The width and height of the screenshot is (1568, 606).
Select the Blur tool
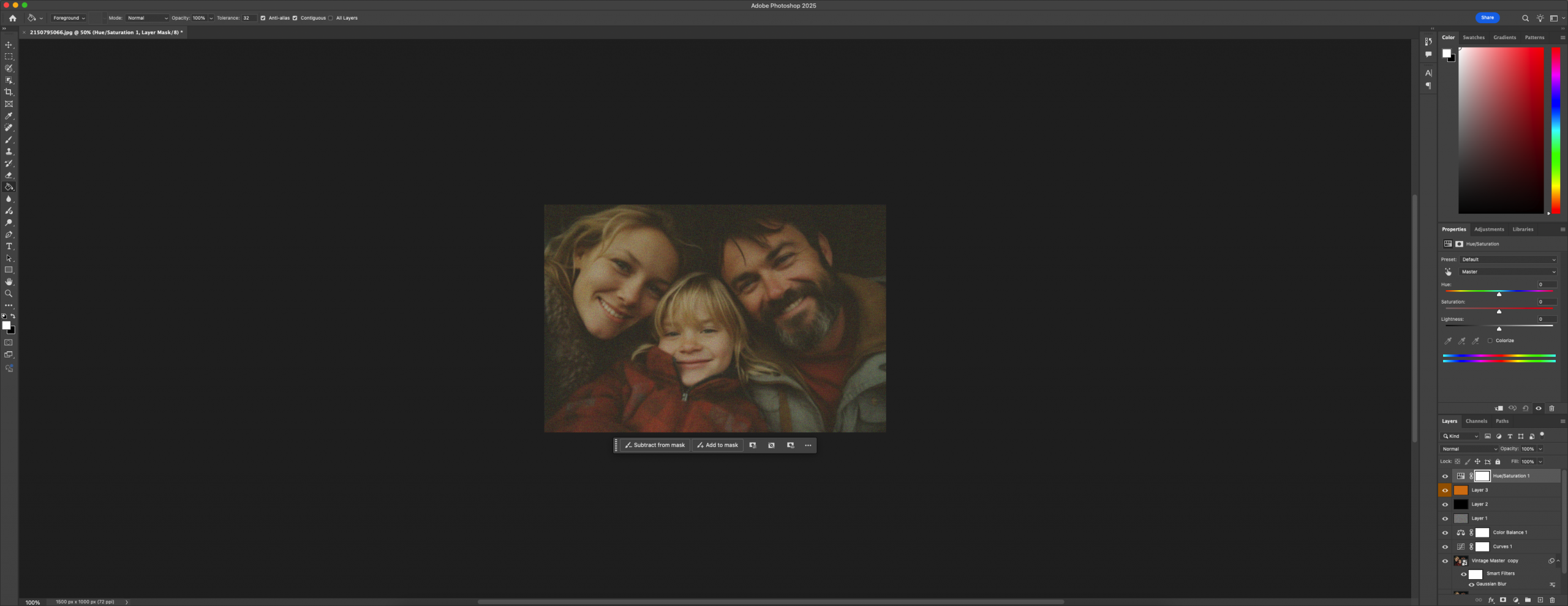pos(9,199)
